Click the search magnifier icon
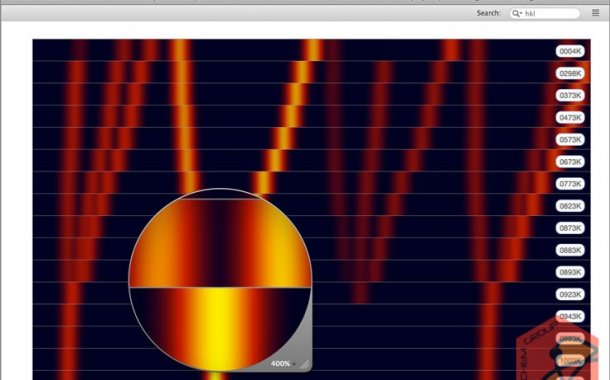The height and width of the screenshot is (380, 610). 515,13
